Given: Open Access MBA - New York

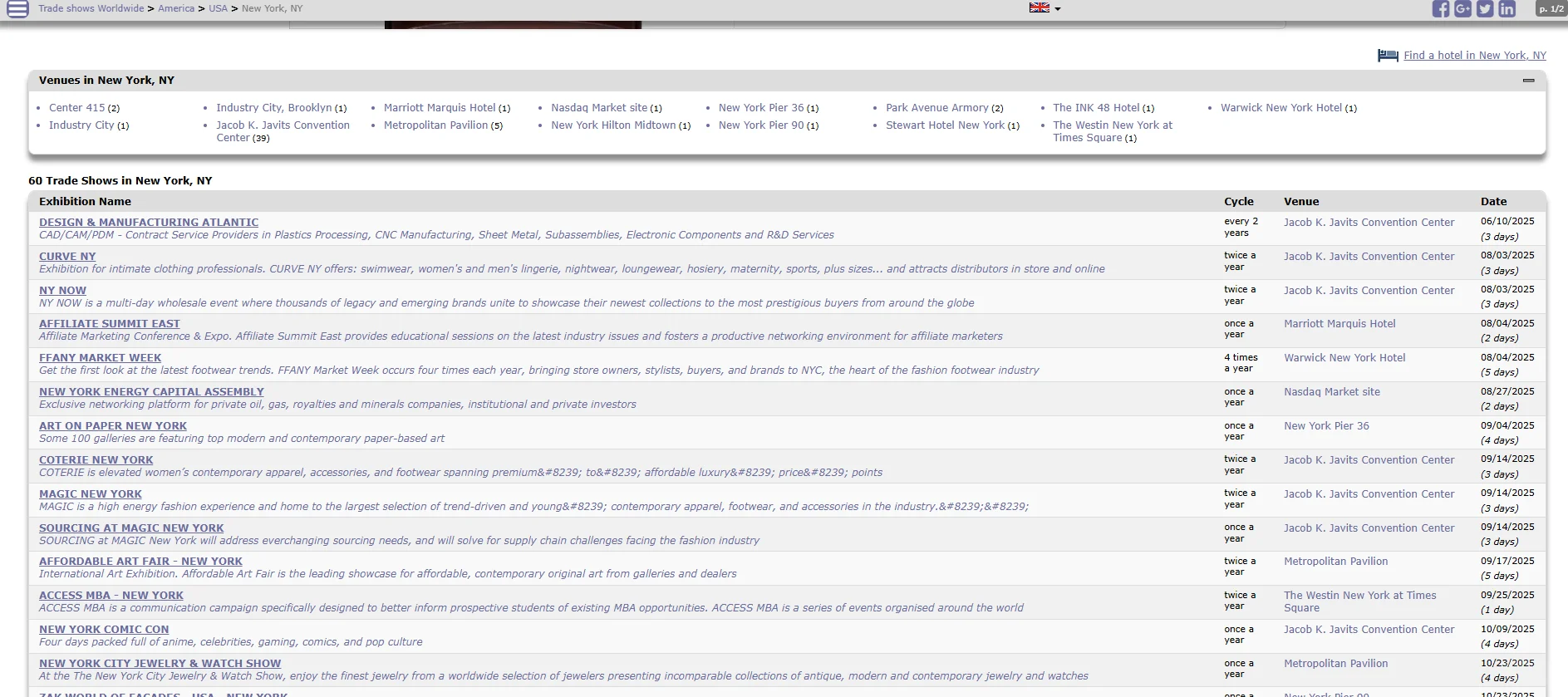Looking at the screenshot, I should (x=111, y=596).
